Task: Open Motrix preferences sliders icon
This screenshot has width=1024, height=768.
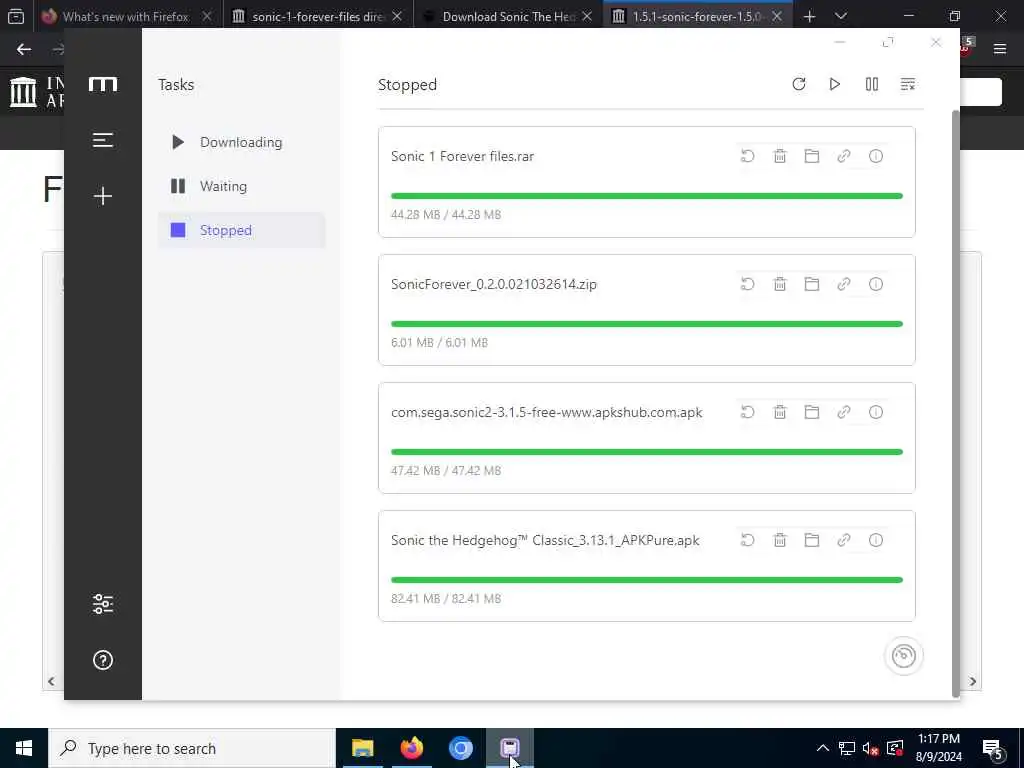Action: pos(103,603)
